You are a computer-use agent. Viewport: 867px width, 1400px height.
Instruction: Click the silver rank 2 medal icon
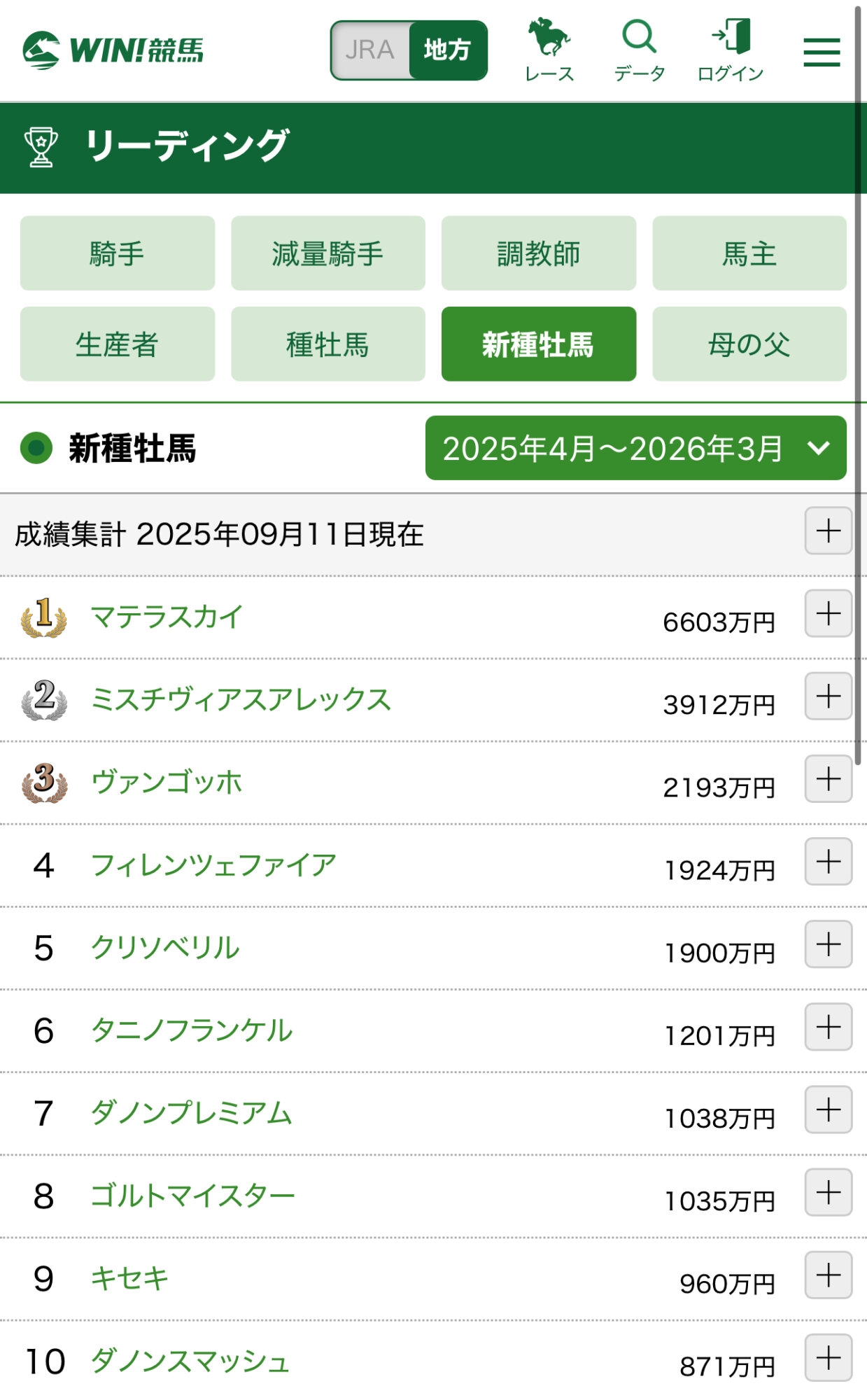(44, 700)
